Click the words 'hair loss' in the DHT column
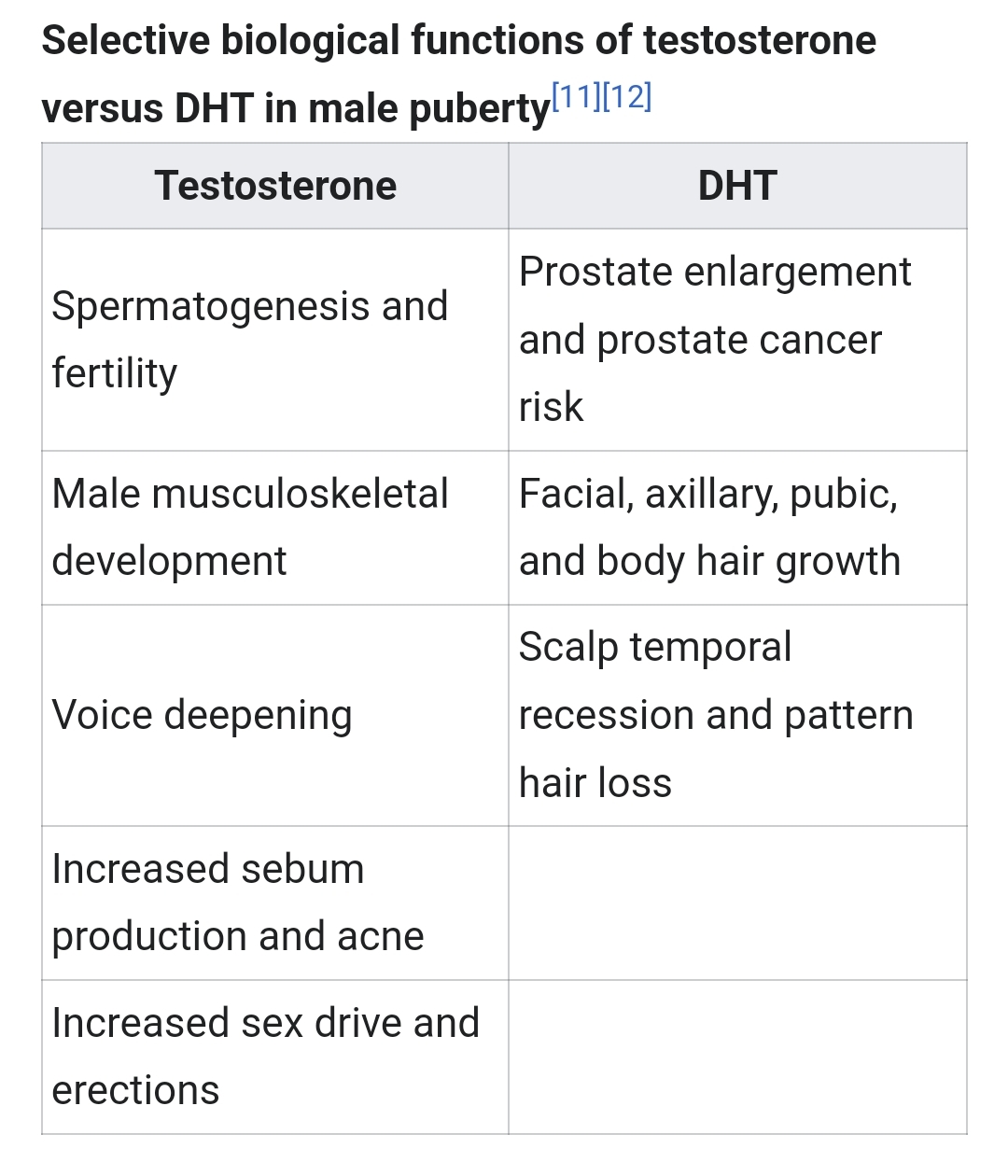The image size is (1008, 1176). pos(595,783)
